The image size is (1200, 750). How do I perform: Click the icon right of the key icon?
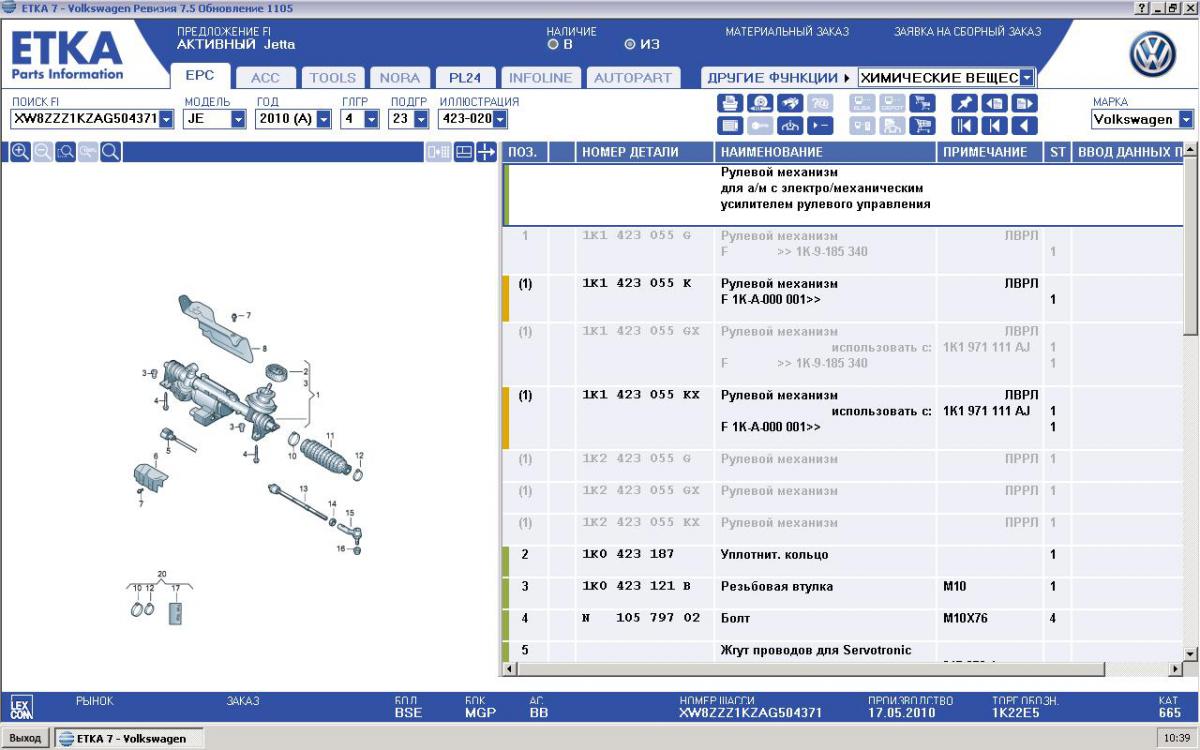[x=790, y=126]
